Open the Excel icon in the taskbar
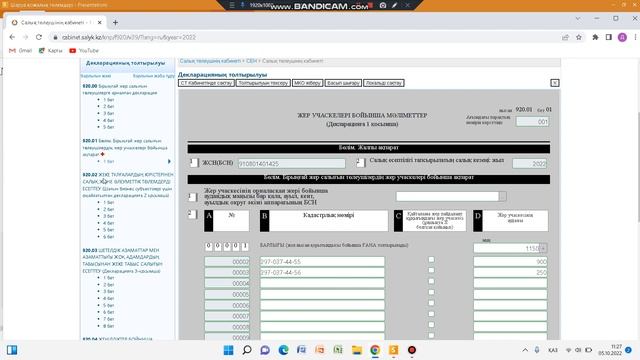The height and width of the screenshot is (360, 640). point(338,350)
